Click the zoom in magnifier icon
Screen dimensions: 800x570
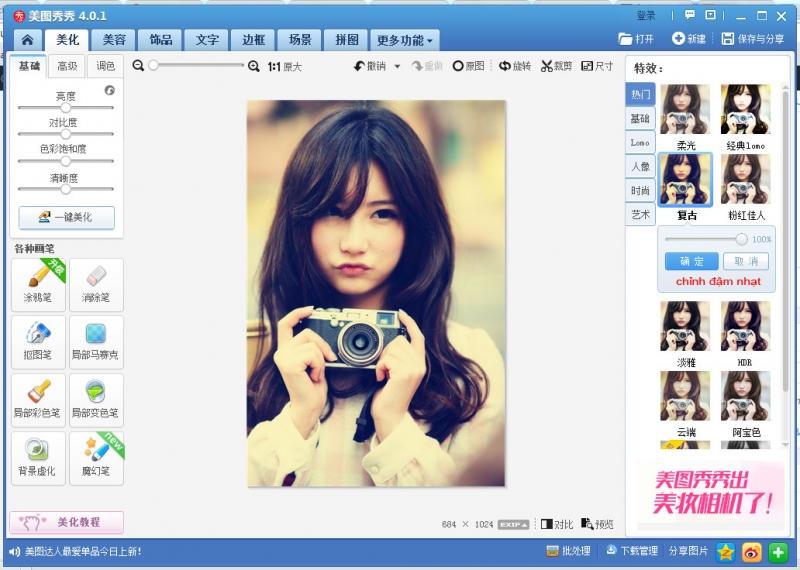(254, 66)
